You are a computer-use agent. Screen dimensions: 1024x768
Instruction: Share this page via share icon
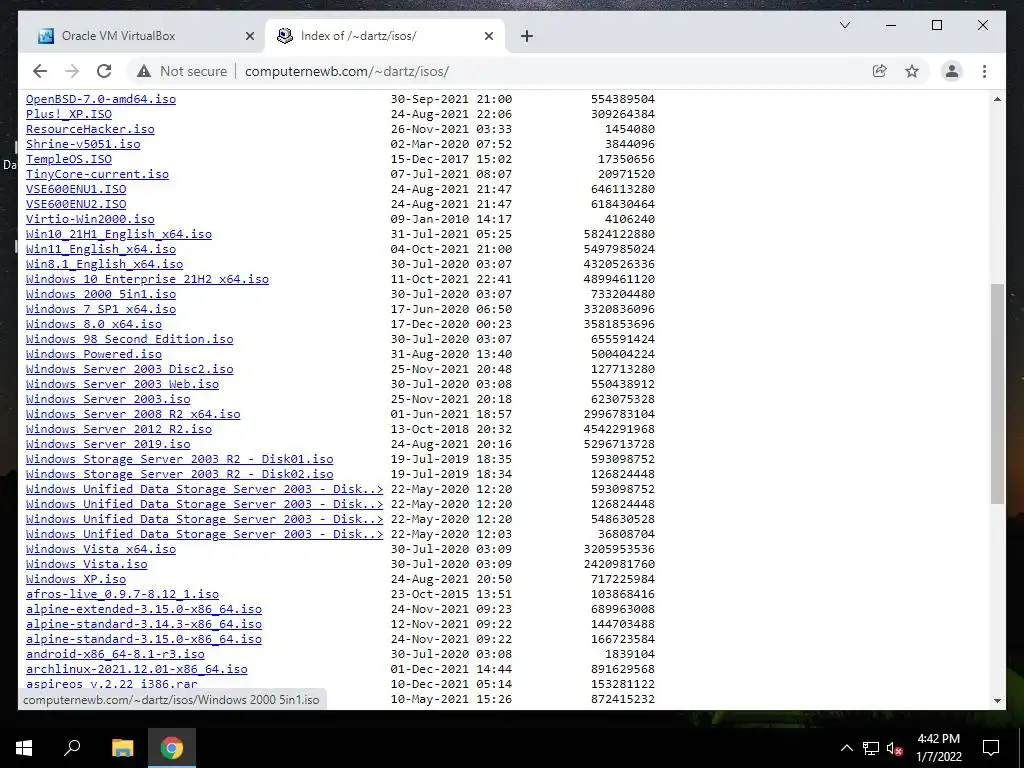coord(880,71)
